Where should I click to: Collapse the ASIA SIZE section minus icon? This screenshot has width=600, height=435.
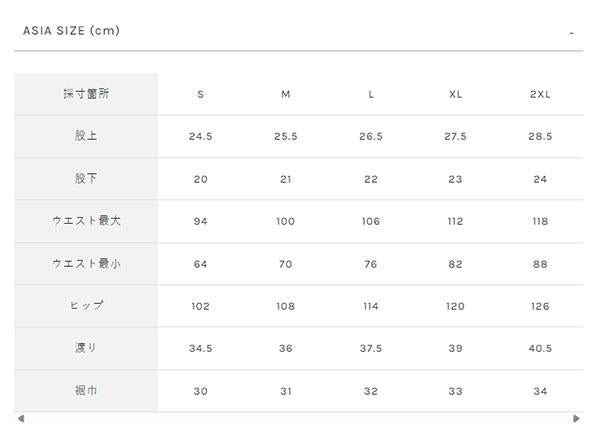coord(571,33)
